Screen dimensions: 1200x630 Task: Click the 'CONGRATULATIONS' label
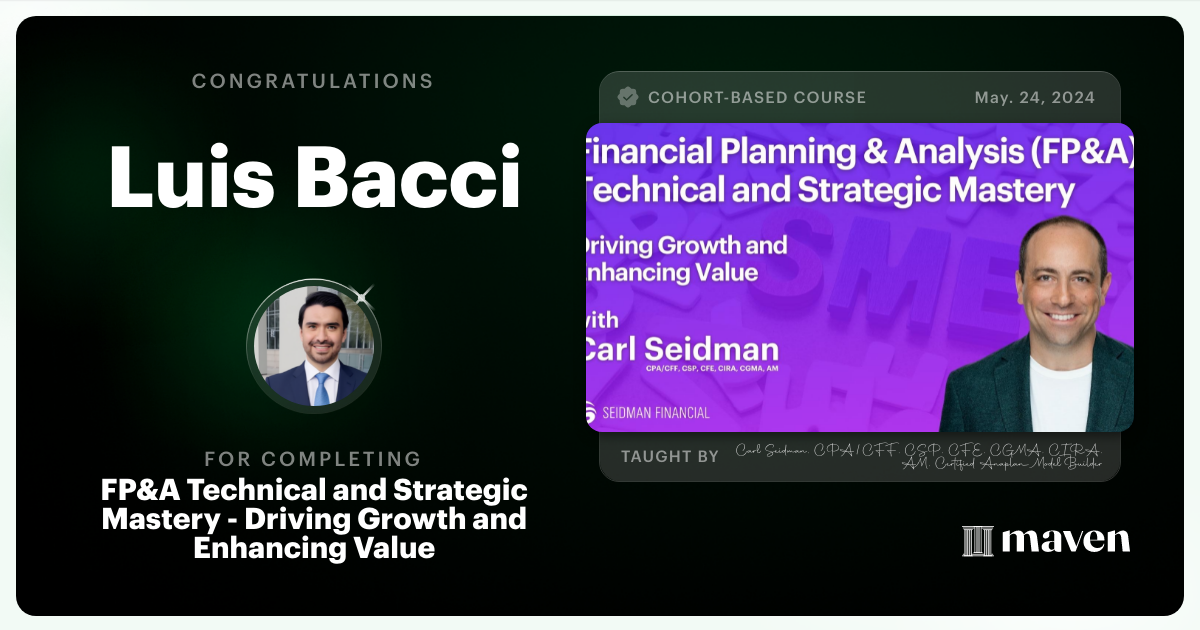[x=313, y=81]
